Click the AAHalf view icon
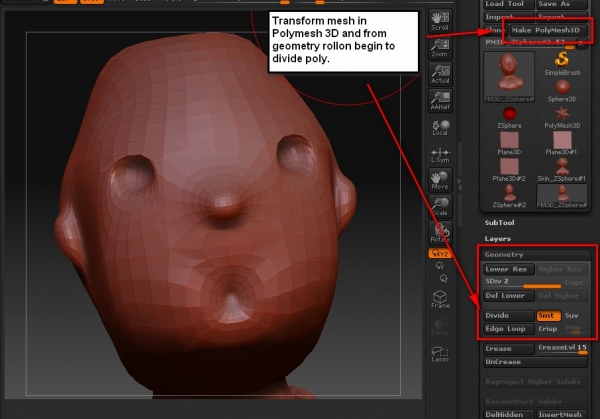 tap(440, 101)
